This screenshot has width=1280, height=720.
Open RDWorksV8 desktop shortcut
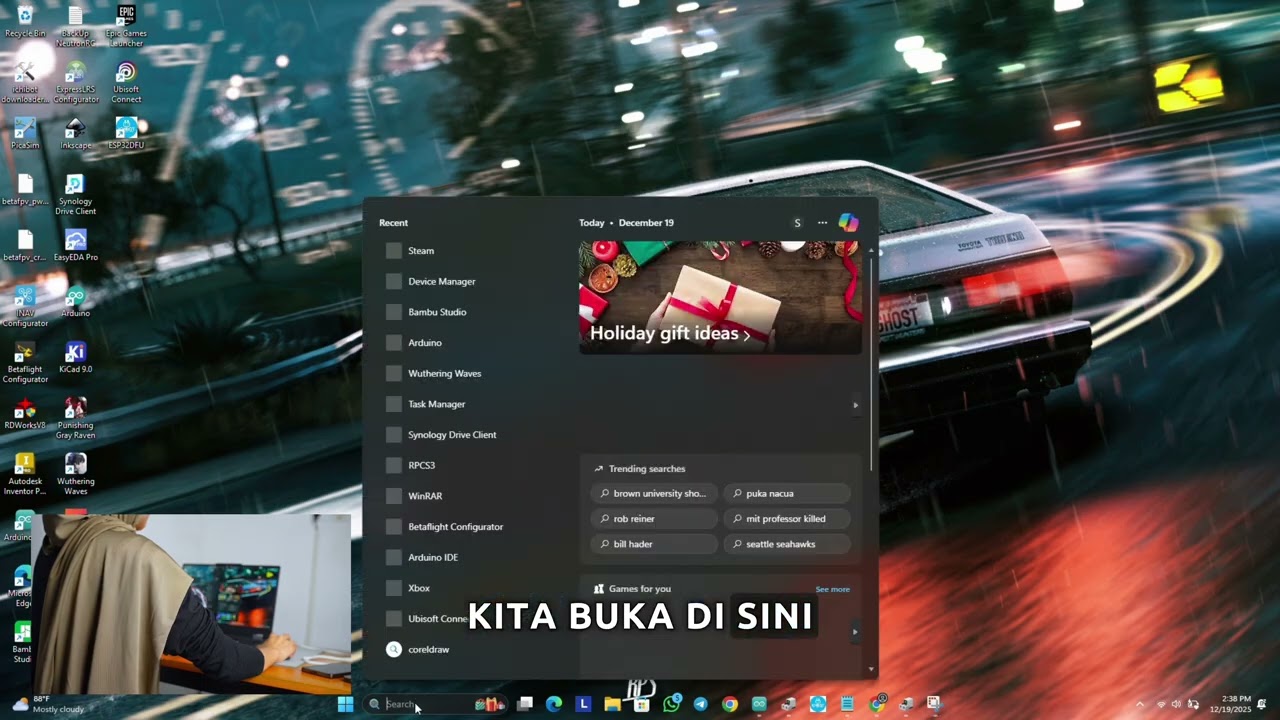[x=25, y=414]
